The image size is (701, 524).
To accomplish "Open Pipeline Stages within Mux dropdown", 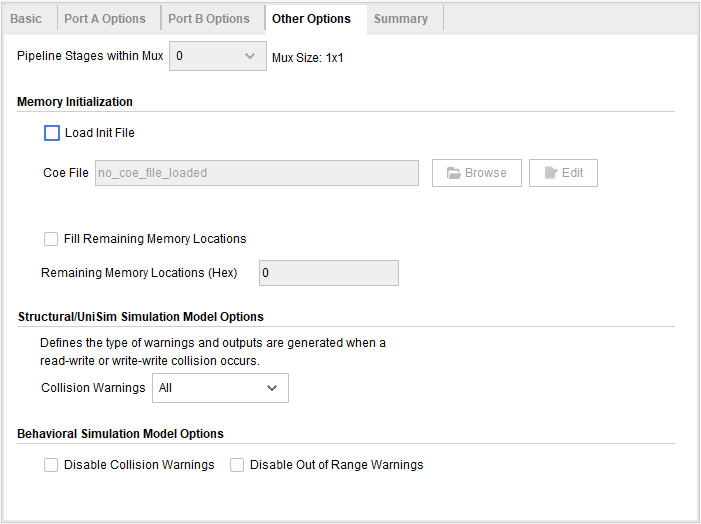I will tap(217, 56).
